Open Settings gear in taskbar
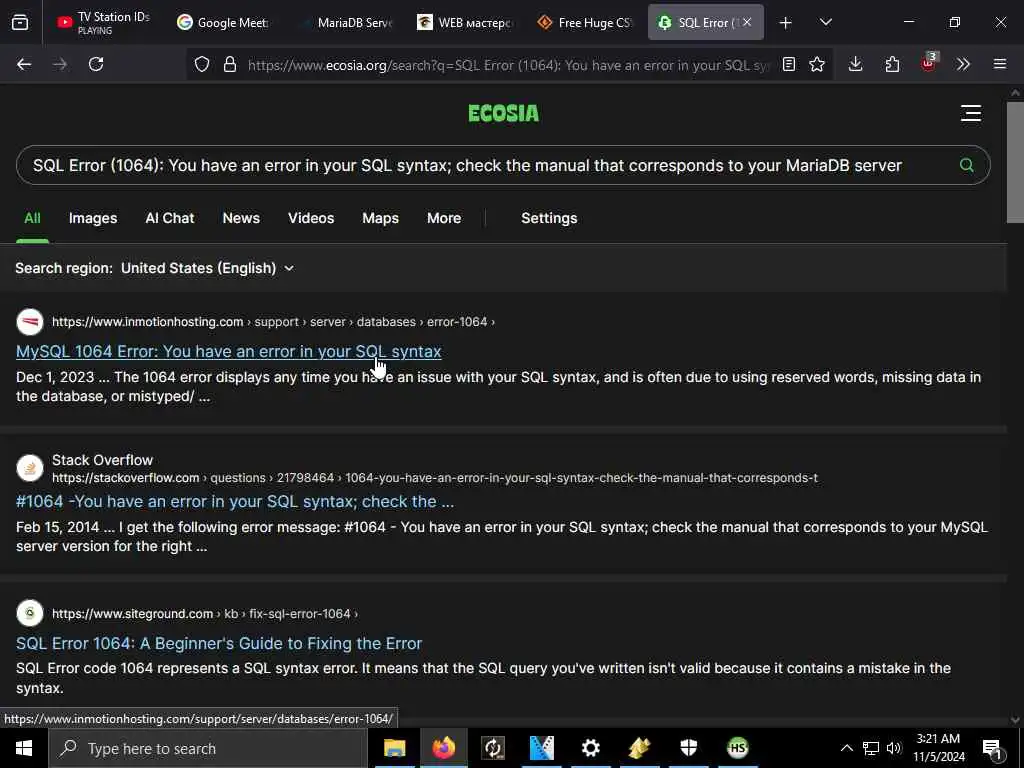Image resolution: width=1024 pixels, height=768 pixels. (x=590, y=748)
